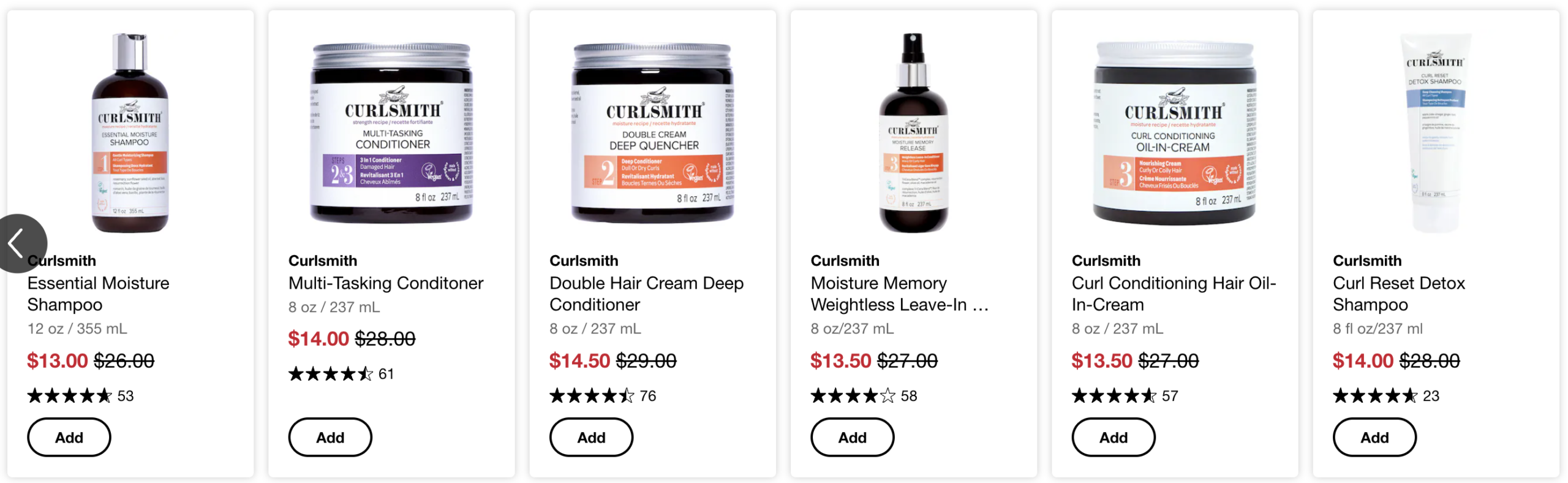Open Multi-Tasking Conditoner title link
1568x483 pixels.
pyautogui.click(x=386, y=283)
